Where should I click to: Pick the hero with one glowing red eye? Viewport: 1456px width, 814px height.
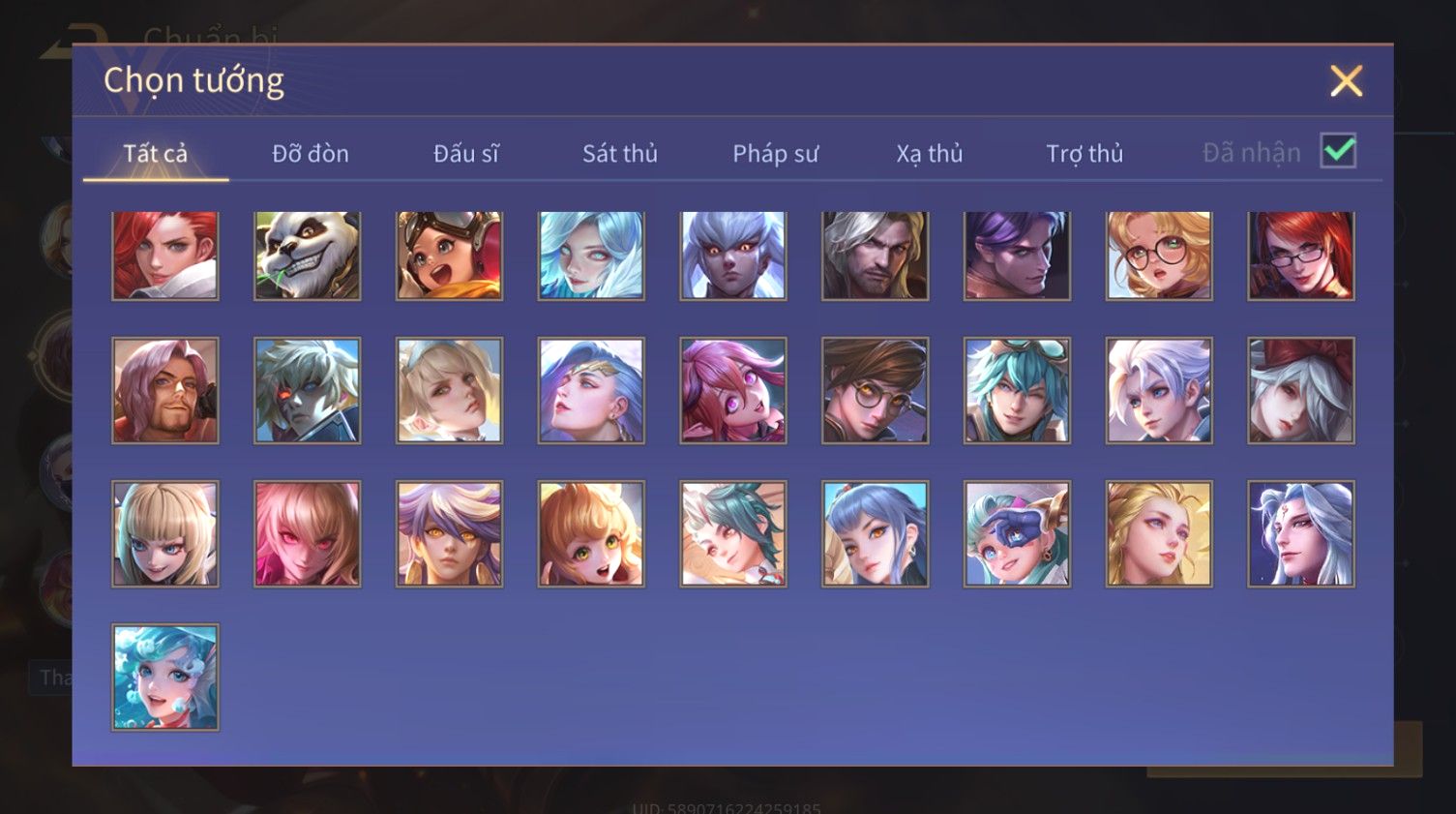click(308, 391)
